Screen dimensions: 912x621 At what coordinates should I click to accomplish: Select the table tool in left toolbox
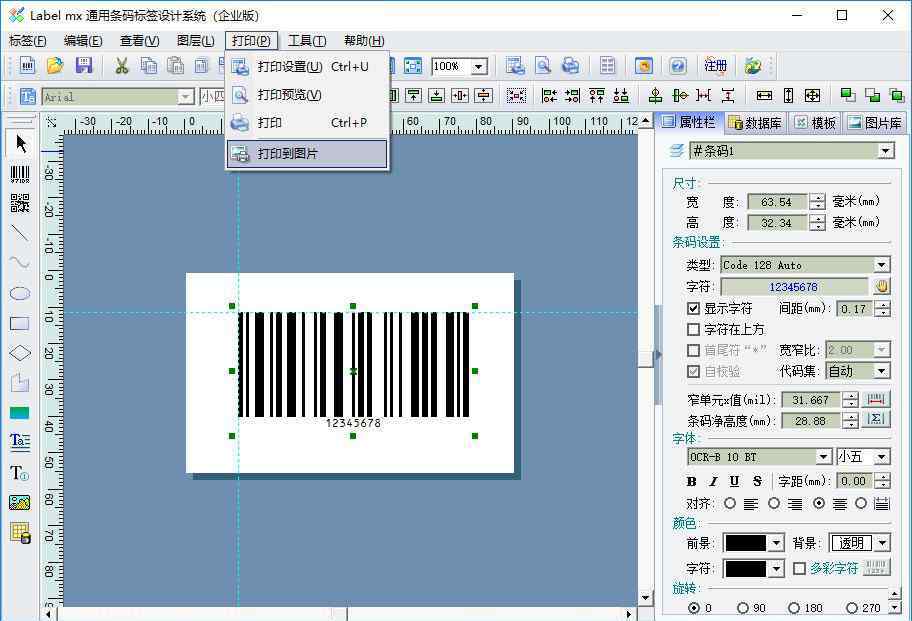[20, 532]
